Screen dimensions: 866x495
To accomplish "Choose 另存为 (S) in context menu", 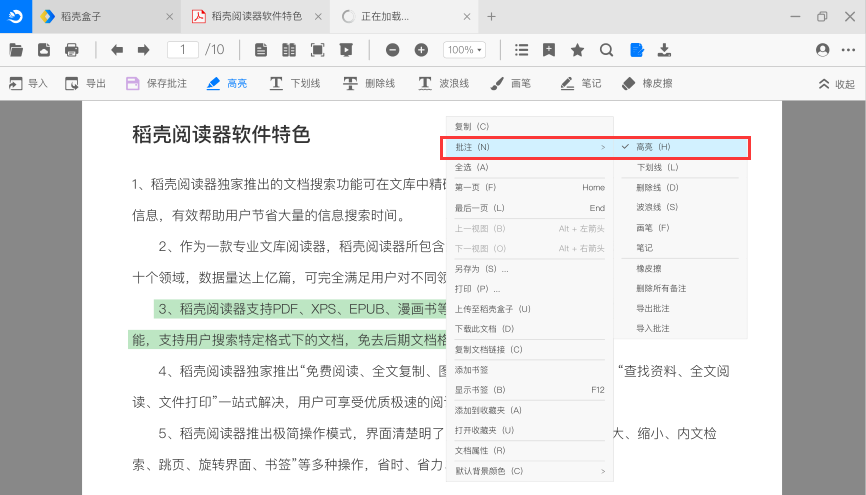I will pyautogui.click(x=530, y=269).
